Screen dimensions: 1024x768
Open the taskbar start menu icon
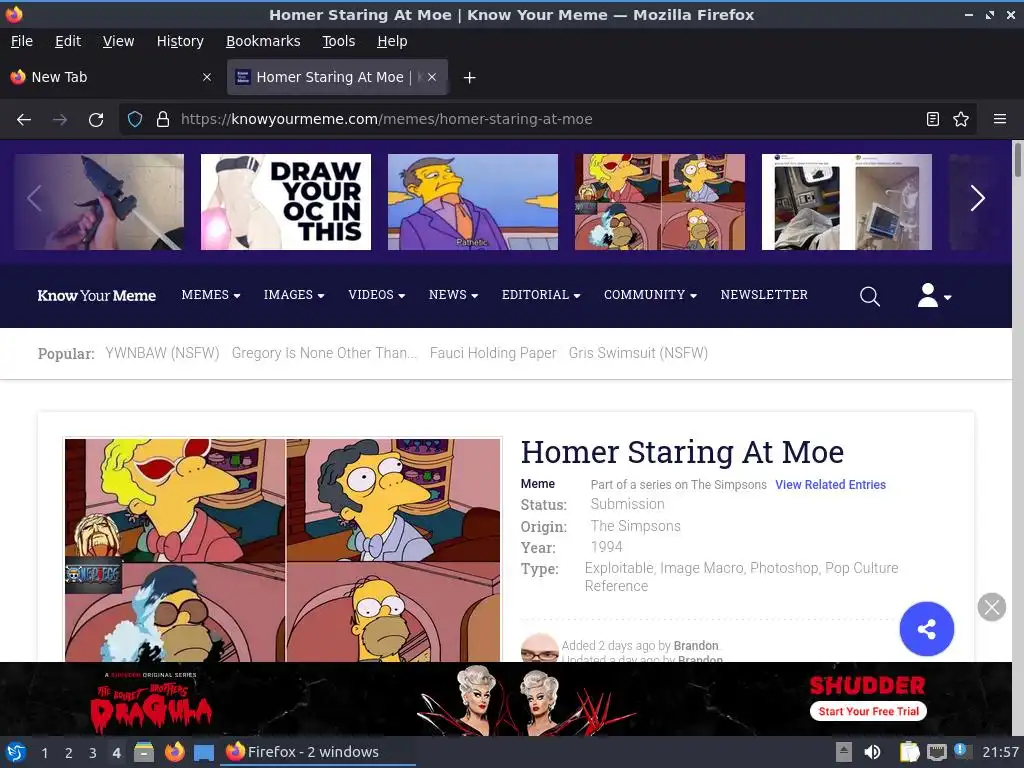(x=16, y=752)
